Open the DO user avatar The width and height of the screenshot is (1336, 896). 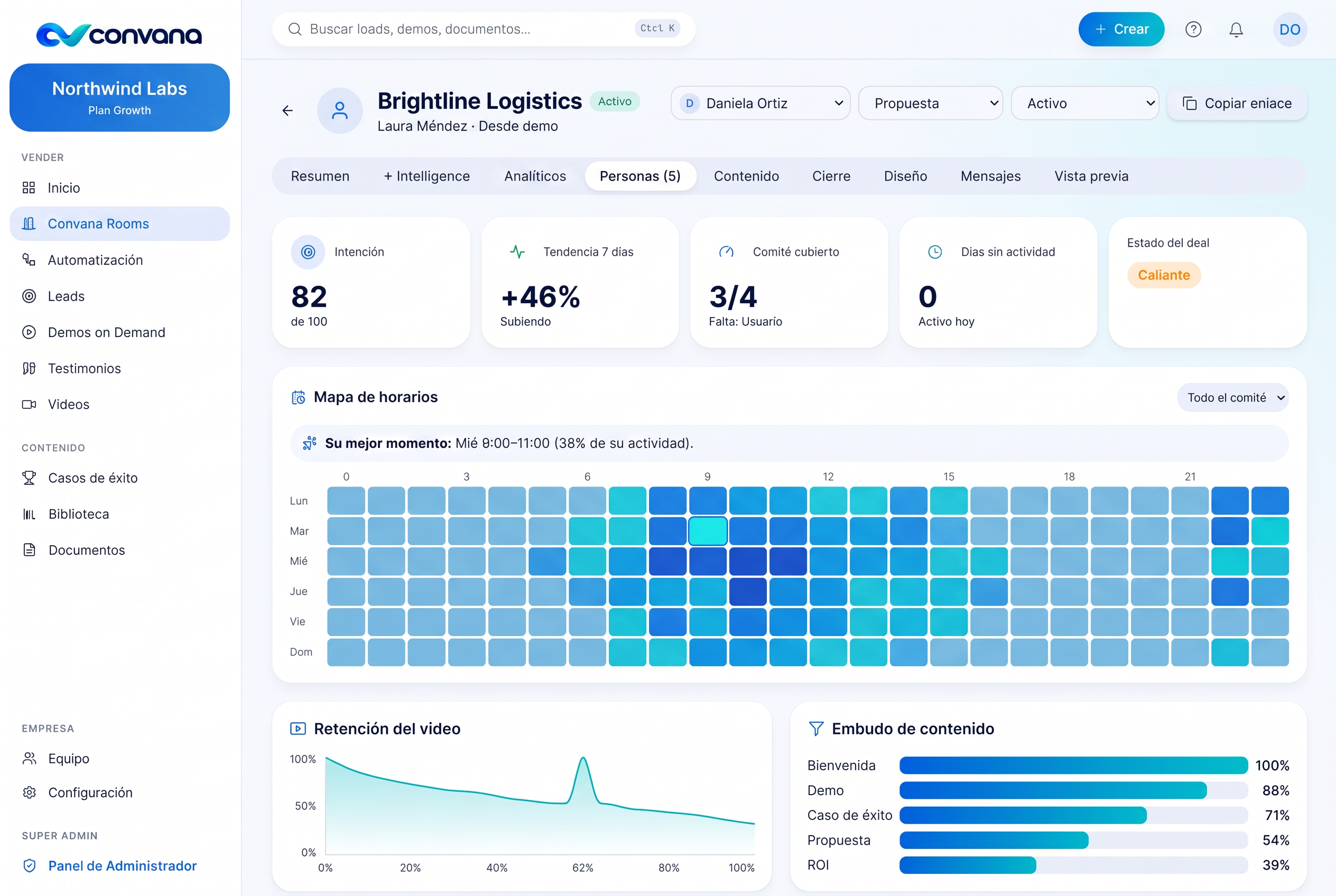(1289, 29)
